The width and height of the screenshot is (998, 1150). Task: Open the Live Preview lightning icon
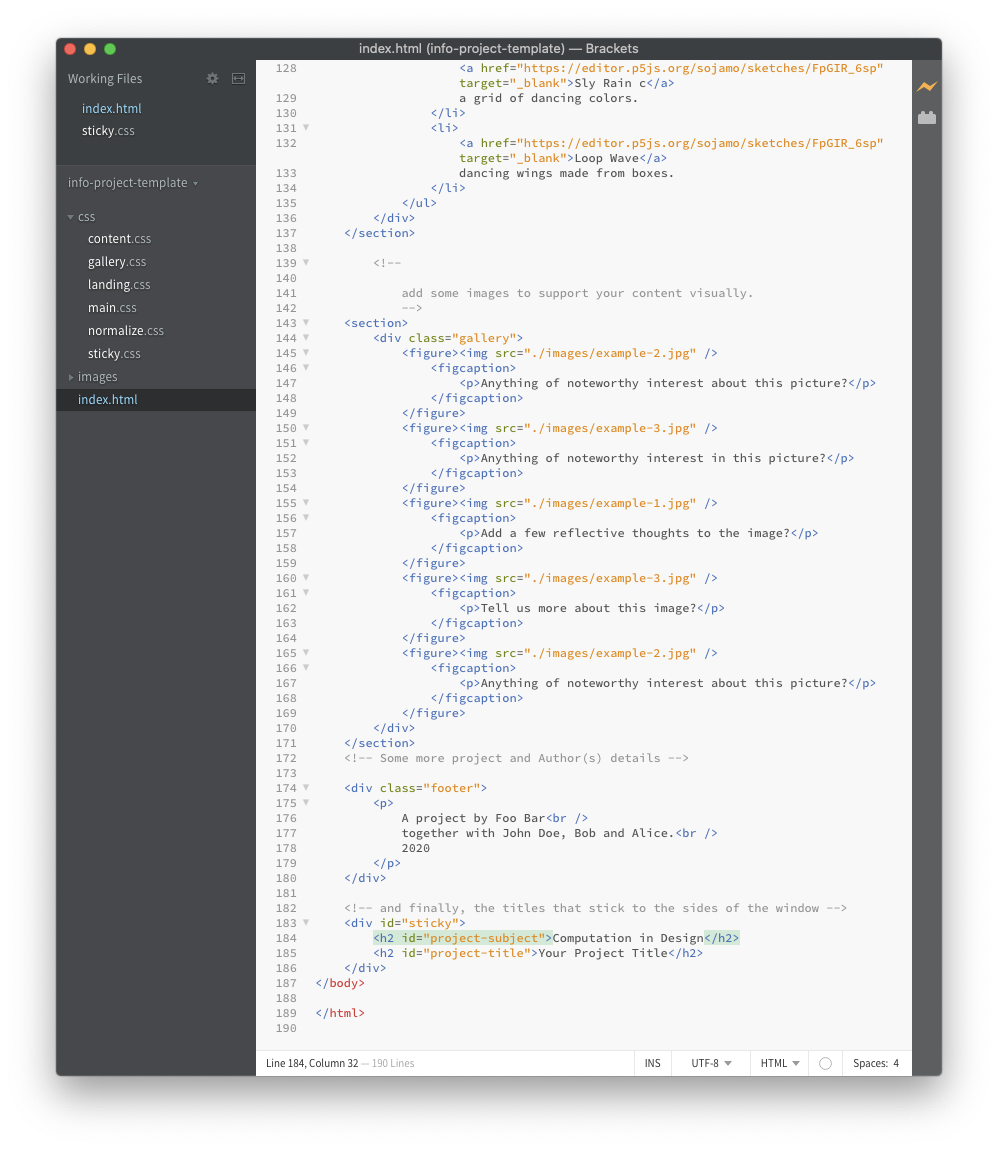[x=927, y=87]
